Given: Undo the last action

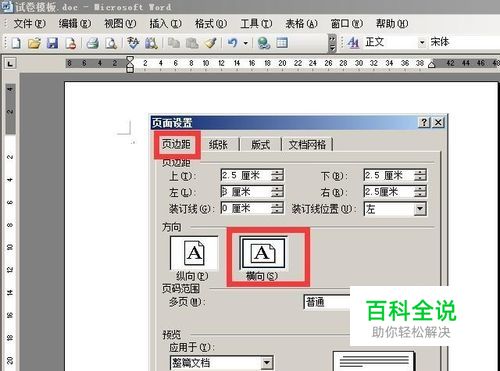Looking at the screenshot, I should click(x=232, y=43).
